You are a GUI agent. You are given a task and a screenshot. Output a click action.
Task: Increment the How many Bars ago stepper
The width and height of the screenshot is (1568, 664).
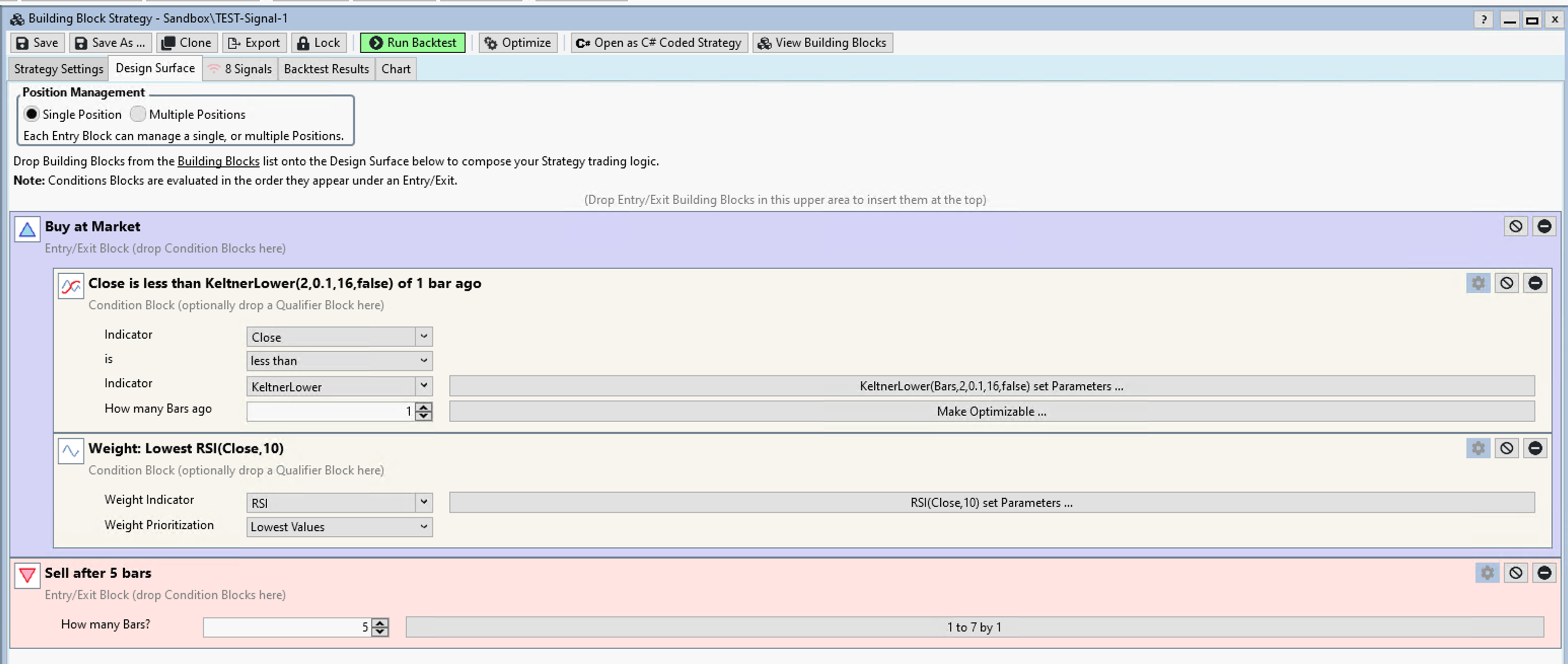423,407
